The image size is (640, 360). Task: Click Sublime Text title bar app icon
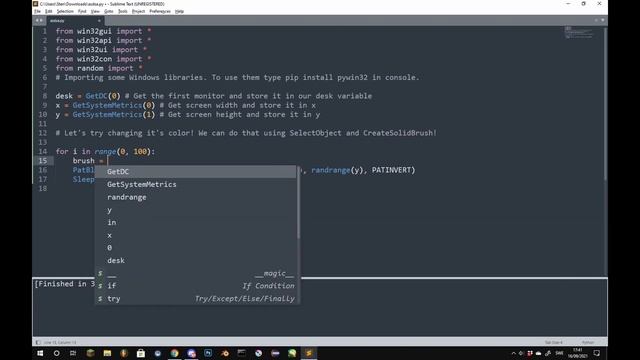36,4
